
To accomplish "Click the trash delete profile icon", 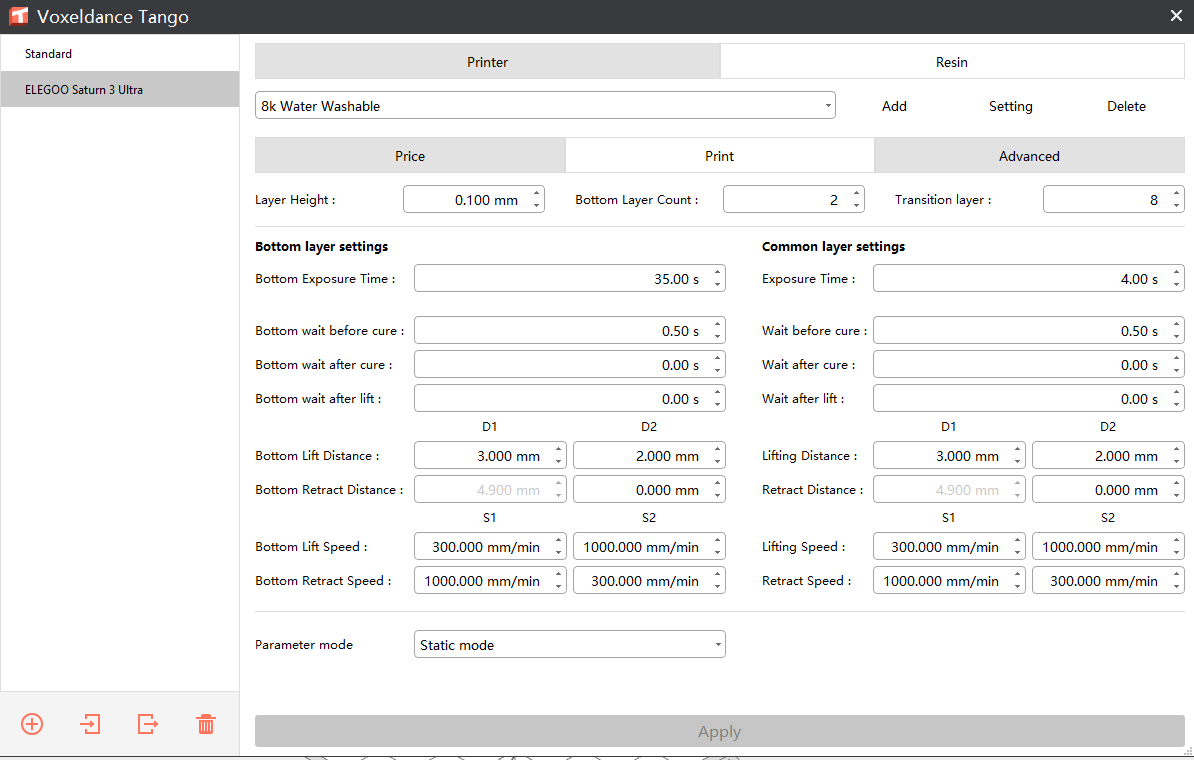I will pos(206,723).
